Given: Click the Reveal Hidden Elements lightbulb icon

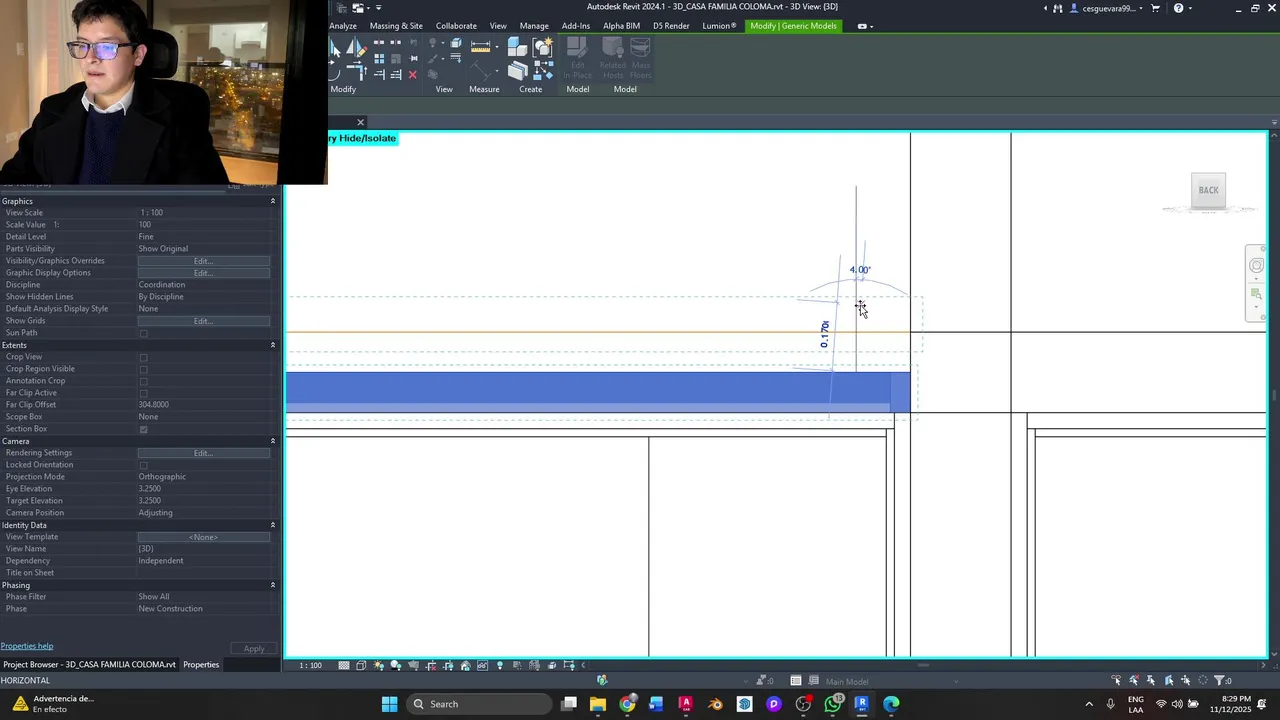Looking at the screenshot, I should [x=500, y=665].
